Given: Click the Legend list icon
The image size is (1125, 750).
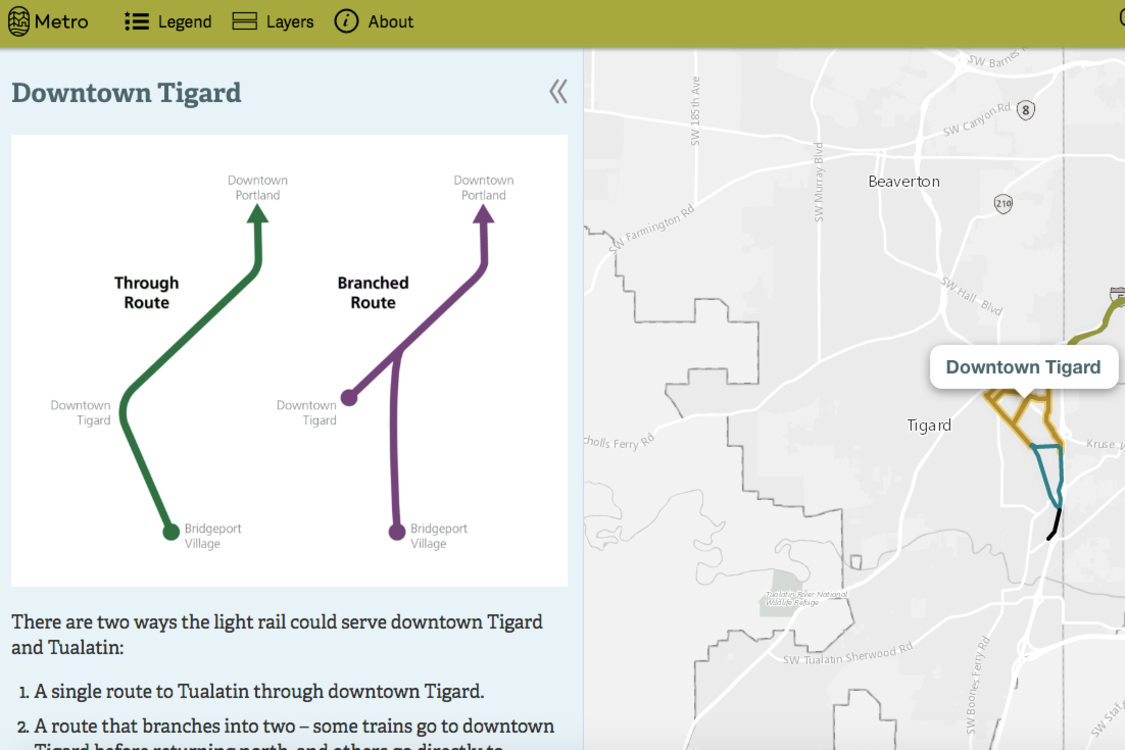Looking at the screenshot, I should [136, 22].
